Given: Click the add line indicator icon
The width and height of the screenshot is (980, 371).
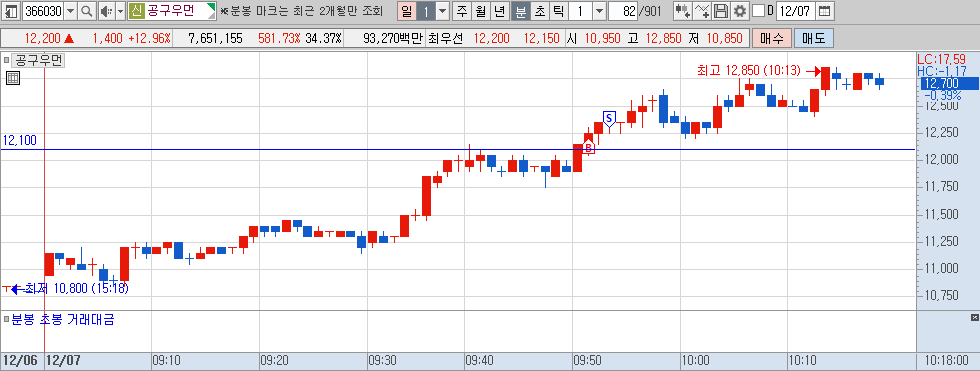Looking at the screenshot, I should pos(702,11).
